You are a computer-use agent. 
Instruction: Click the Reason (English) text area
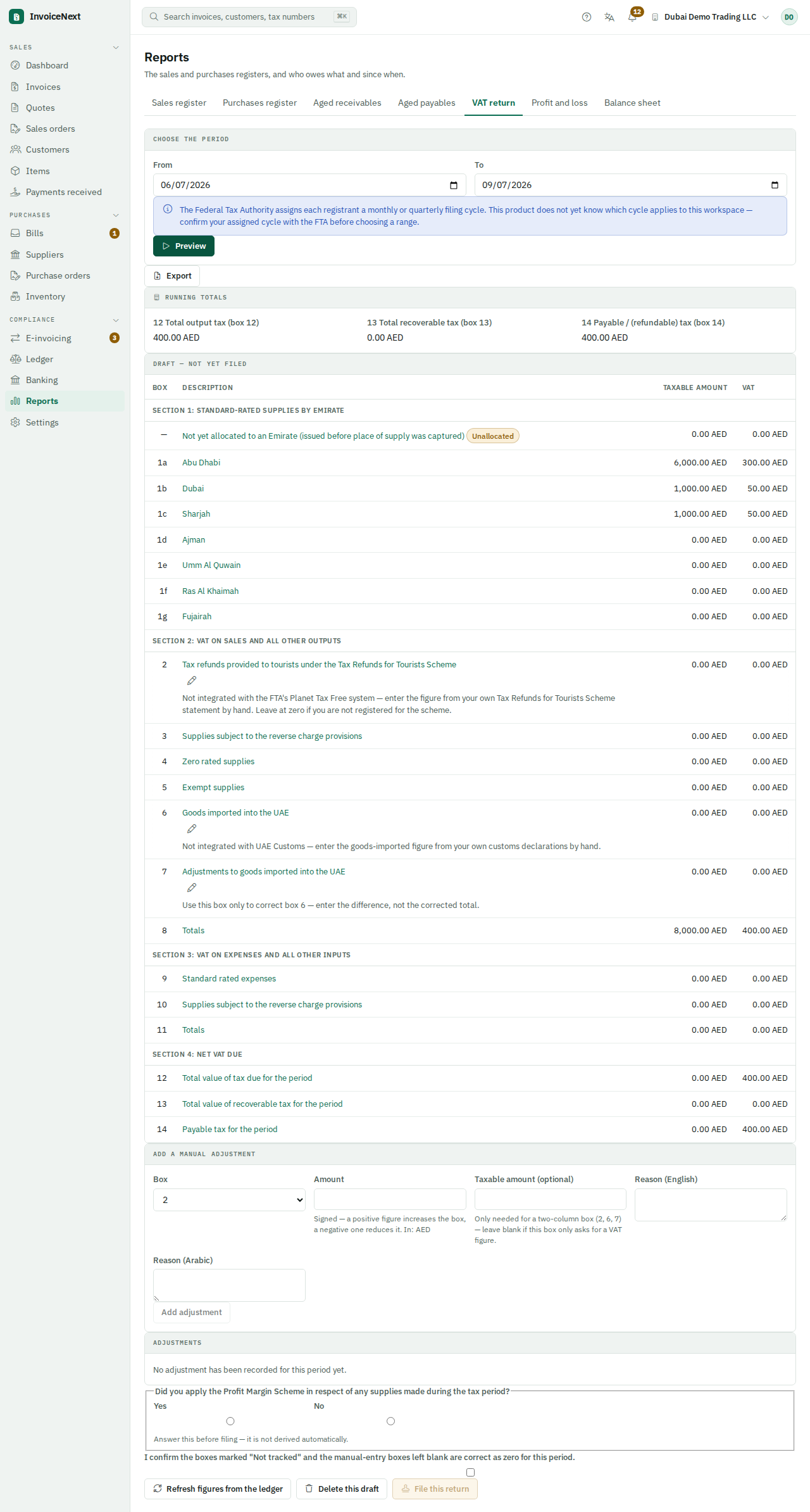(x=711, y=1205)
